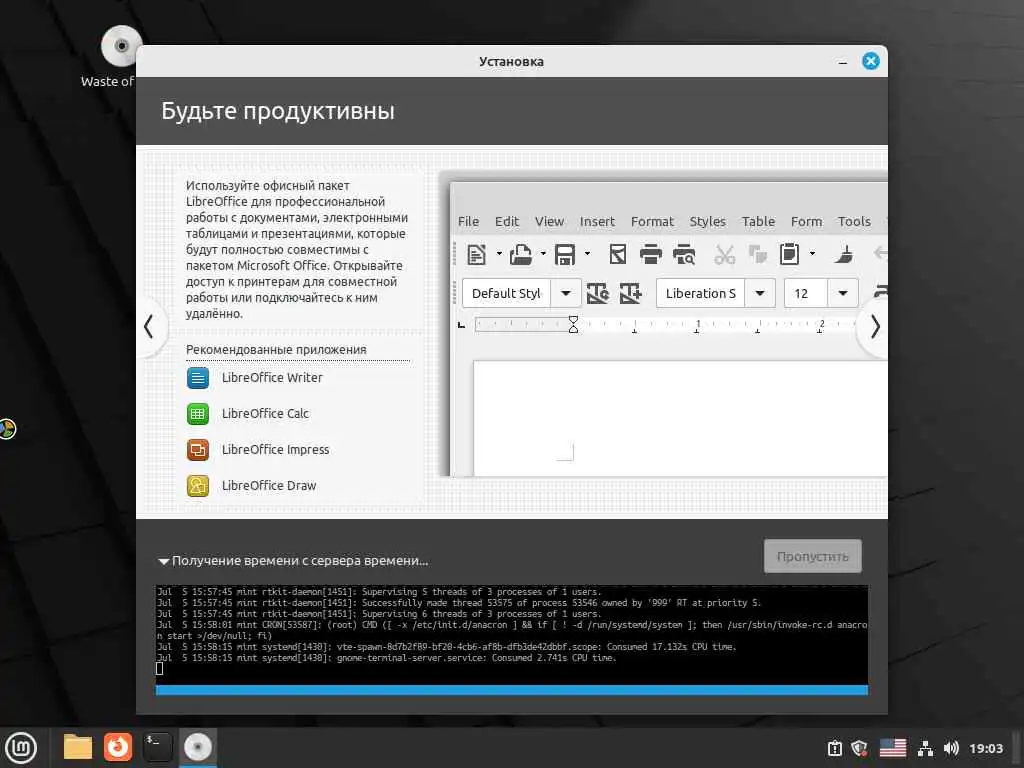Screen dimensions: 1024x768
Task: Expand Save dropdown arrow in preview toolbar
Action: [x=587, y=254]
